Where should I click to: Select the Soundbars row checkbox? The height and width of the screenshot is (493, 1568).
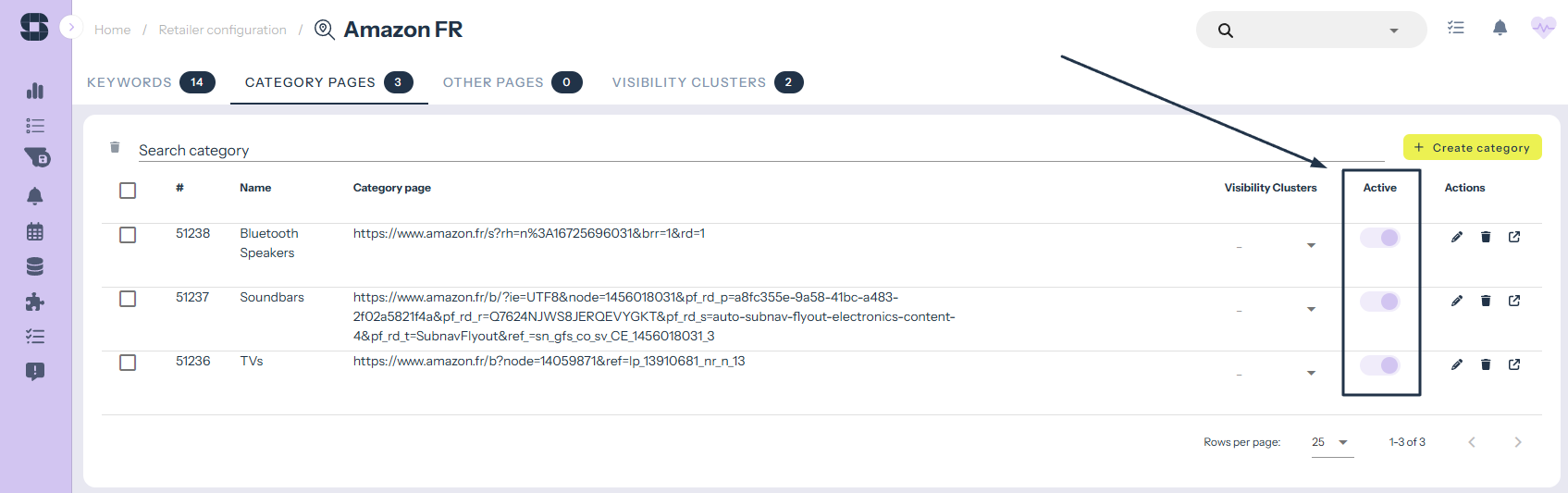coord(128,299)
